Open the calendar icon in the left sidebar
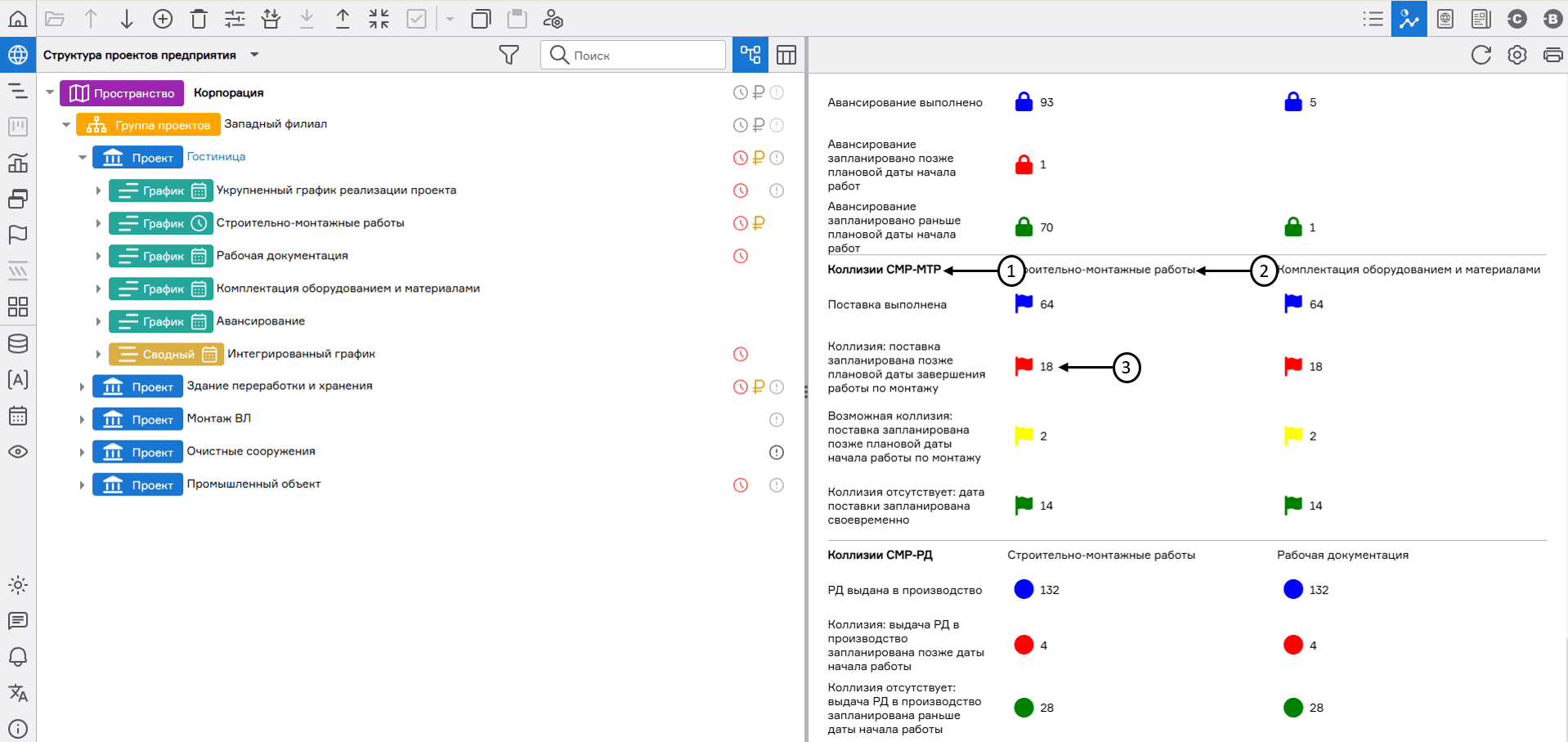This screenshot has width=1568, height=742. coord(17,416)
